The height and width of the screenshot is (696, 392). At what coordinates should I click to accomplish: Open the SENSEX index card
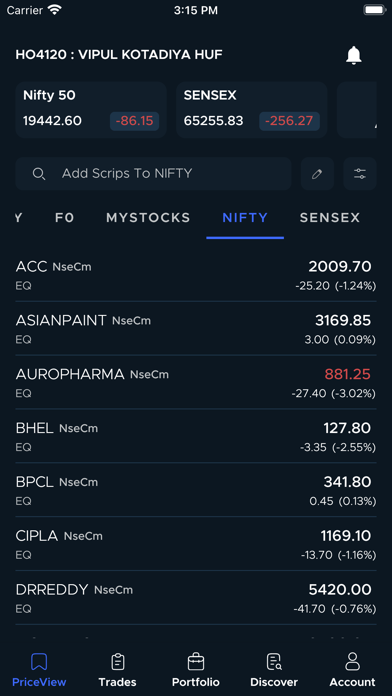pyautogui.click(x=252, y=110)
